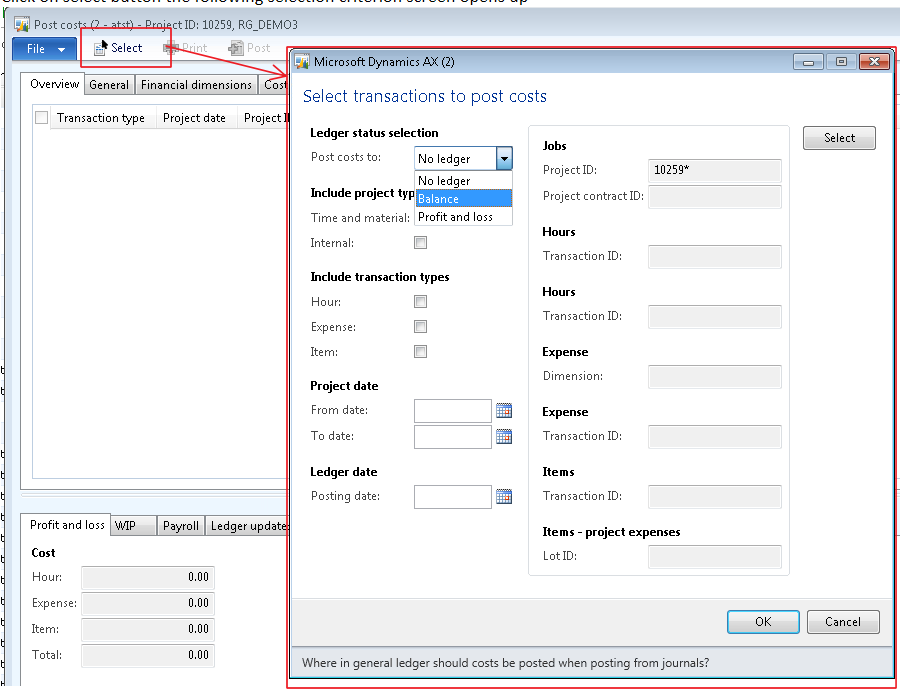Choose Balance from the ledger list
Viewport: 908px width, 696px height.
[463, 199]
